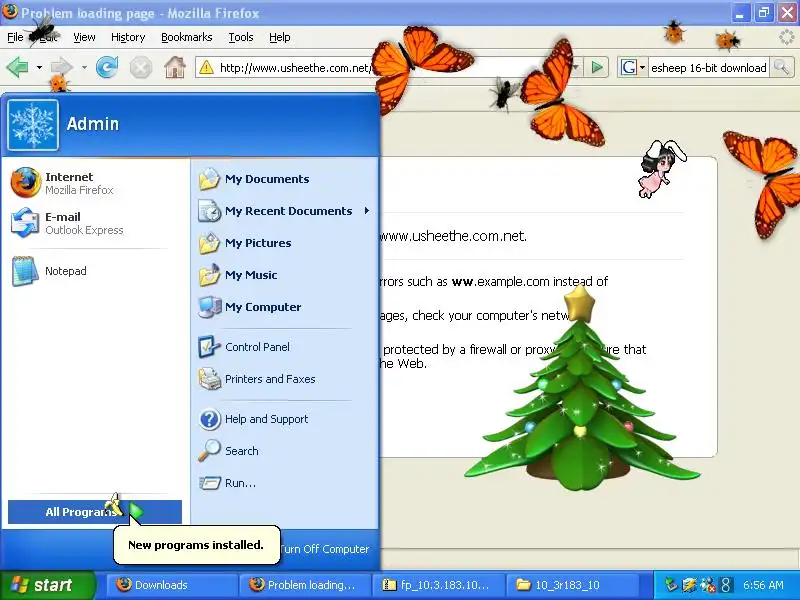Open the Bookmarks menu
Viewport: 800px width, 600px height.
click(187, 37)
